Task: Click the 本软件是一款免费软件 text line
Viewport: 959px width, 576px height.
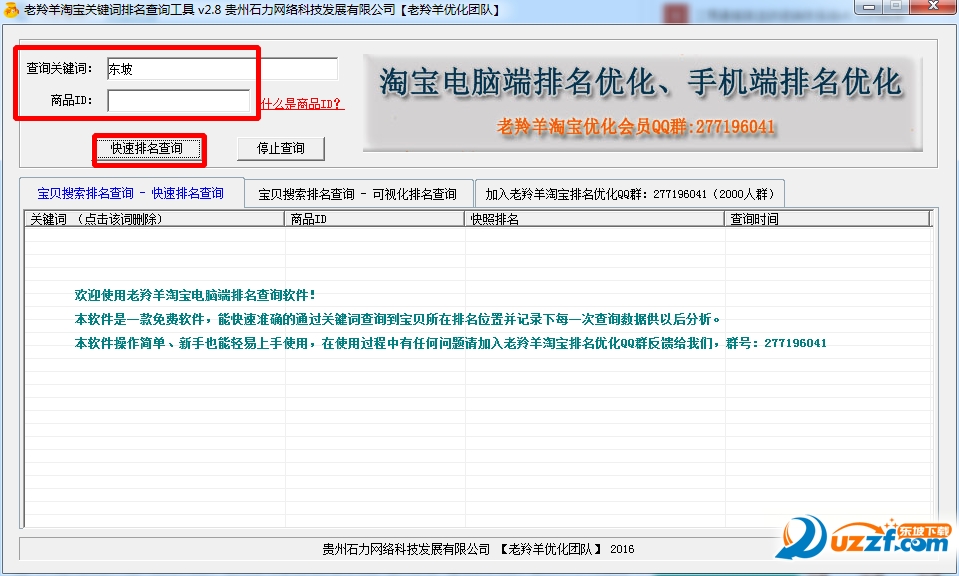Action: (x=398, y=319)
